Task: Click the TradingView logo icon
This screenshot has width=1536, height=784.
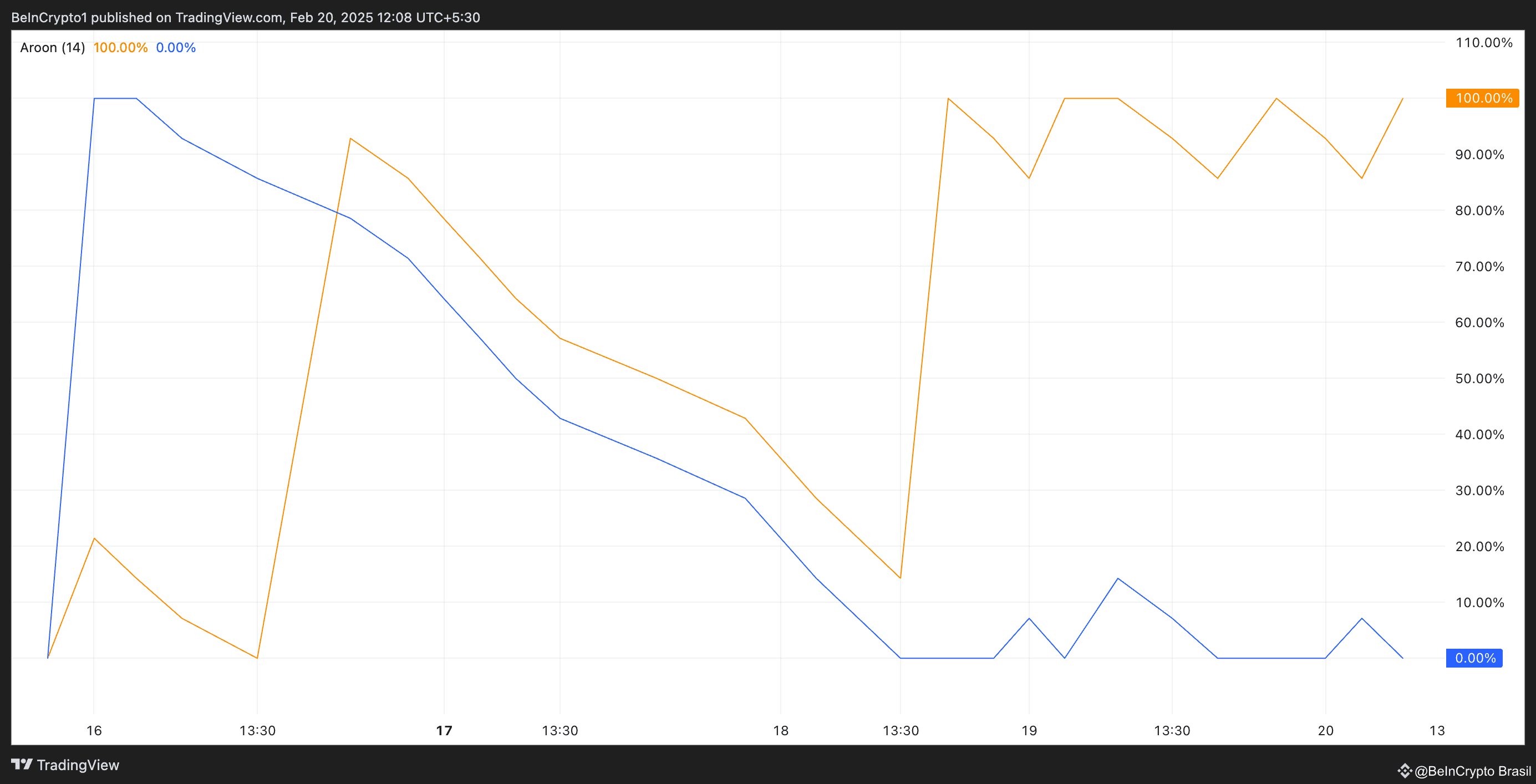Action: tap(22, 765)
